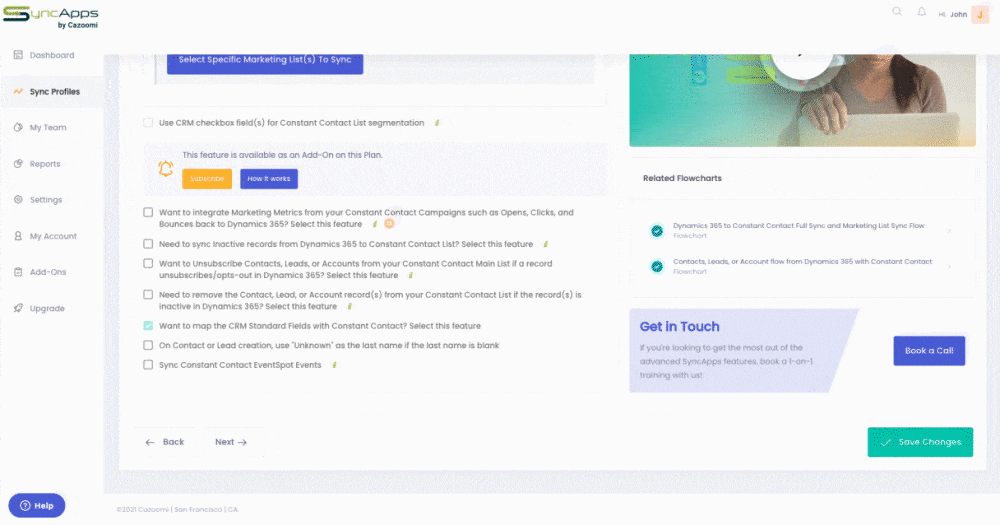
Task: Click info icon beside remove inactive record option
Action: [349, 306]
